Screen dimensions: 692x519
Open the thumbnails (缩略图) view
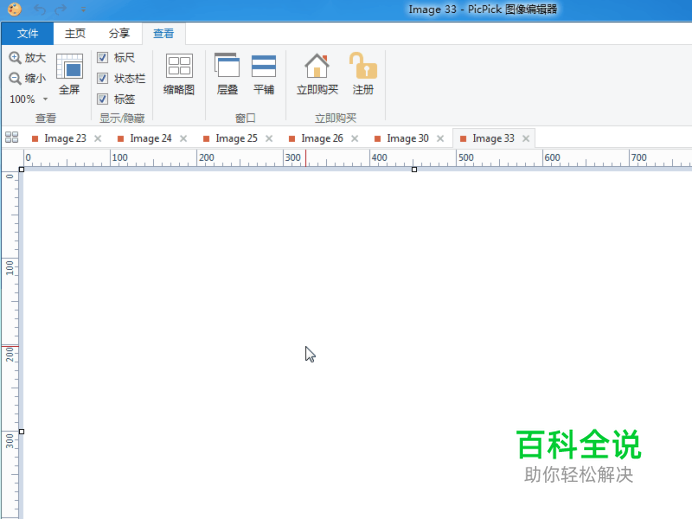coord(179,74)
